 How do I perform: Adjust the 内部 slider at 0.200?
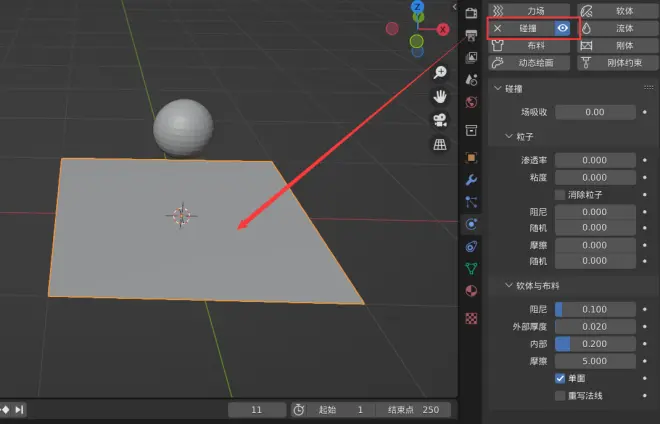[595, 344]
